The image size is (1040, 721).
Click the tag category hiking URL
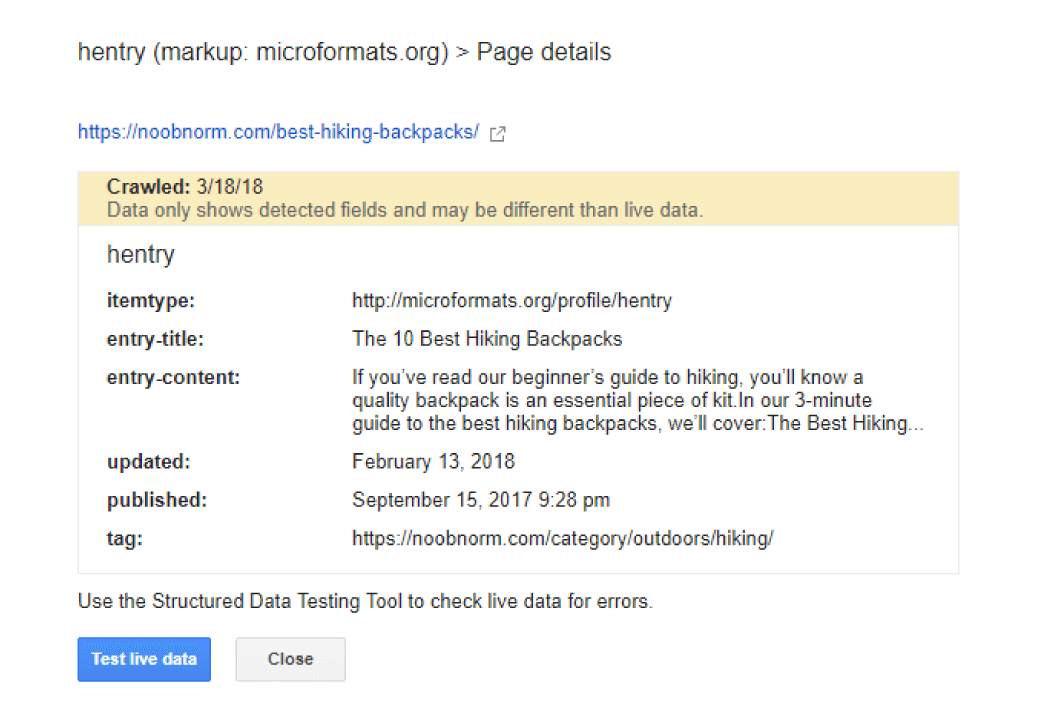point(562,539)
